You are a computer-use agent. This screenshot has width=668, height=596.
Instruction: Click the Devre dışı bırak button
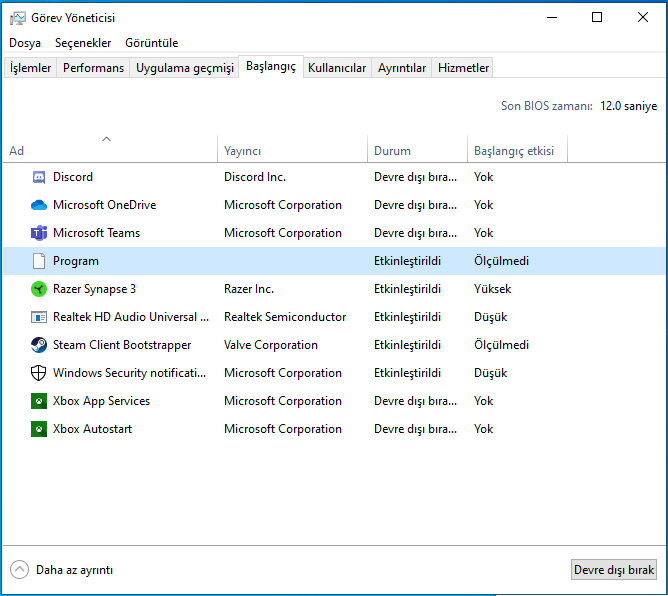click(613, 570)
